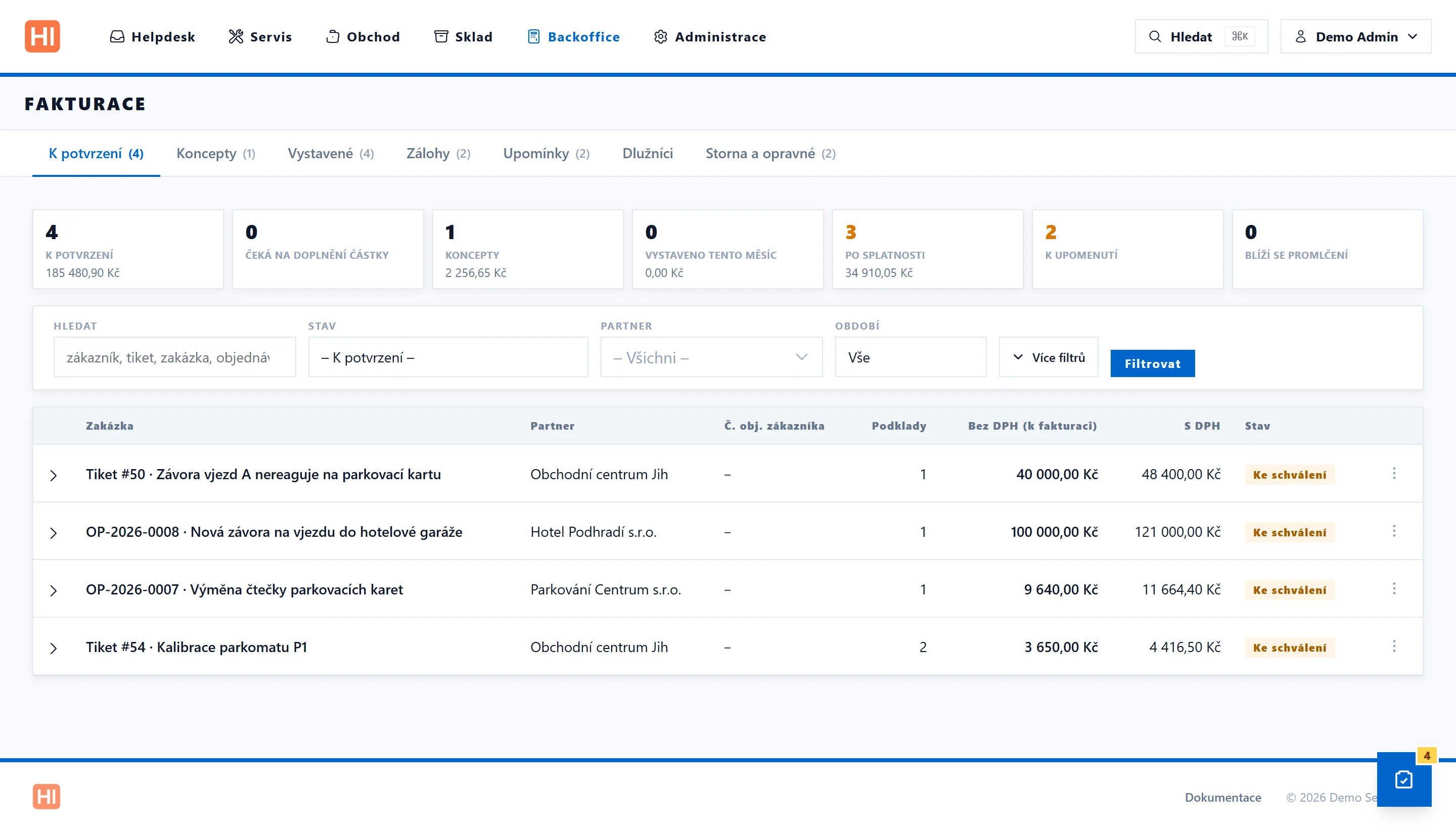Open the Stav dropdown filter
This screenshot has height=831, width=1456.
point(448,357)
